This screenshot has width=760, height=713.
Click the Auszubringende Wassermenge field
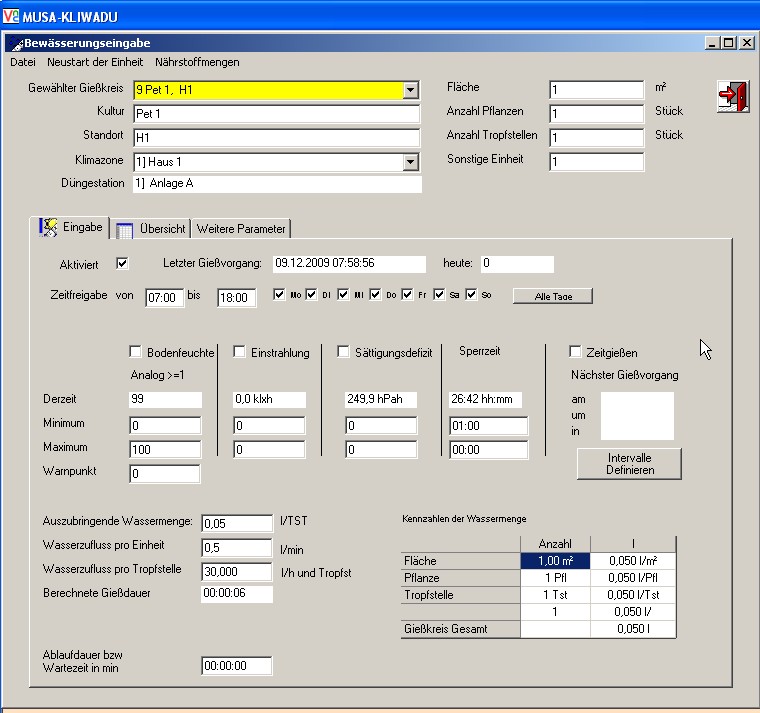pyautogui.click(x=237, y=523)
